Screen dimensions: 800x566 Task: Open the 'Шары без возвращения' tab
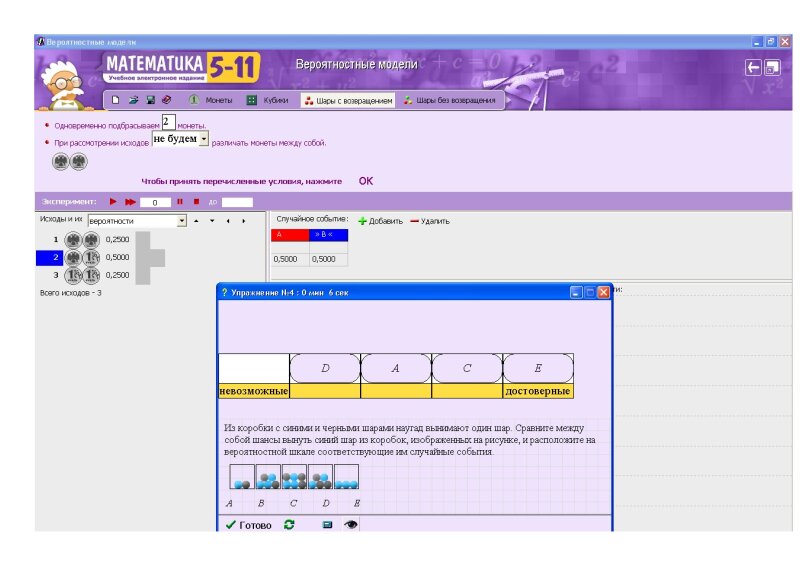[x=449, y=100]
